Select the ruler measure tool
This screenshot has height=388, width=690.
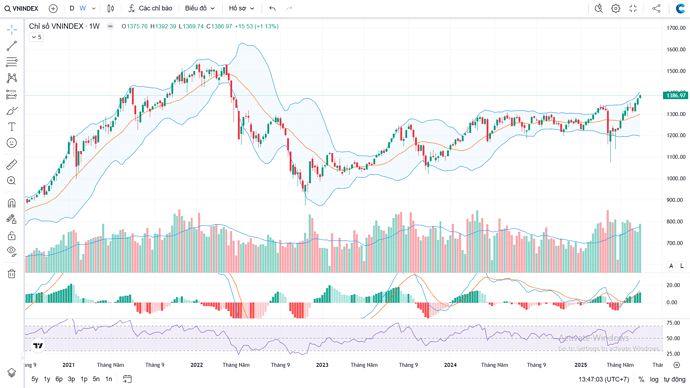pyautogui.click(x=12, y=165)
